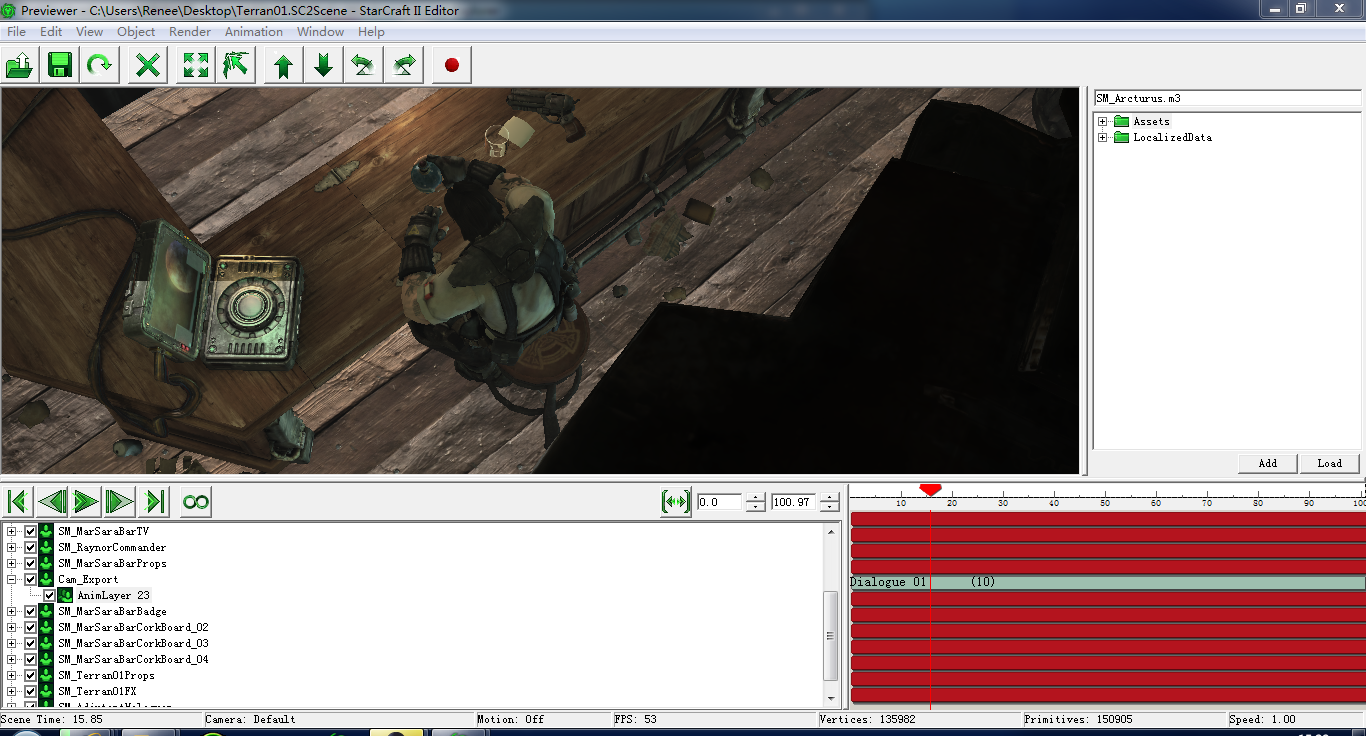Open the Help menu
The width and height of the screenshot is (1366, 736).
pyautogui.click(x=371, y=32)
